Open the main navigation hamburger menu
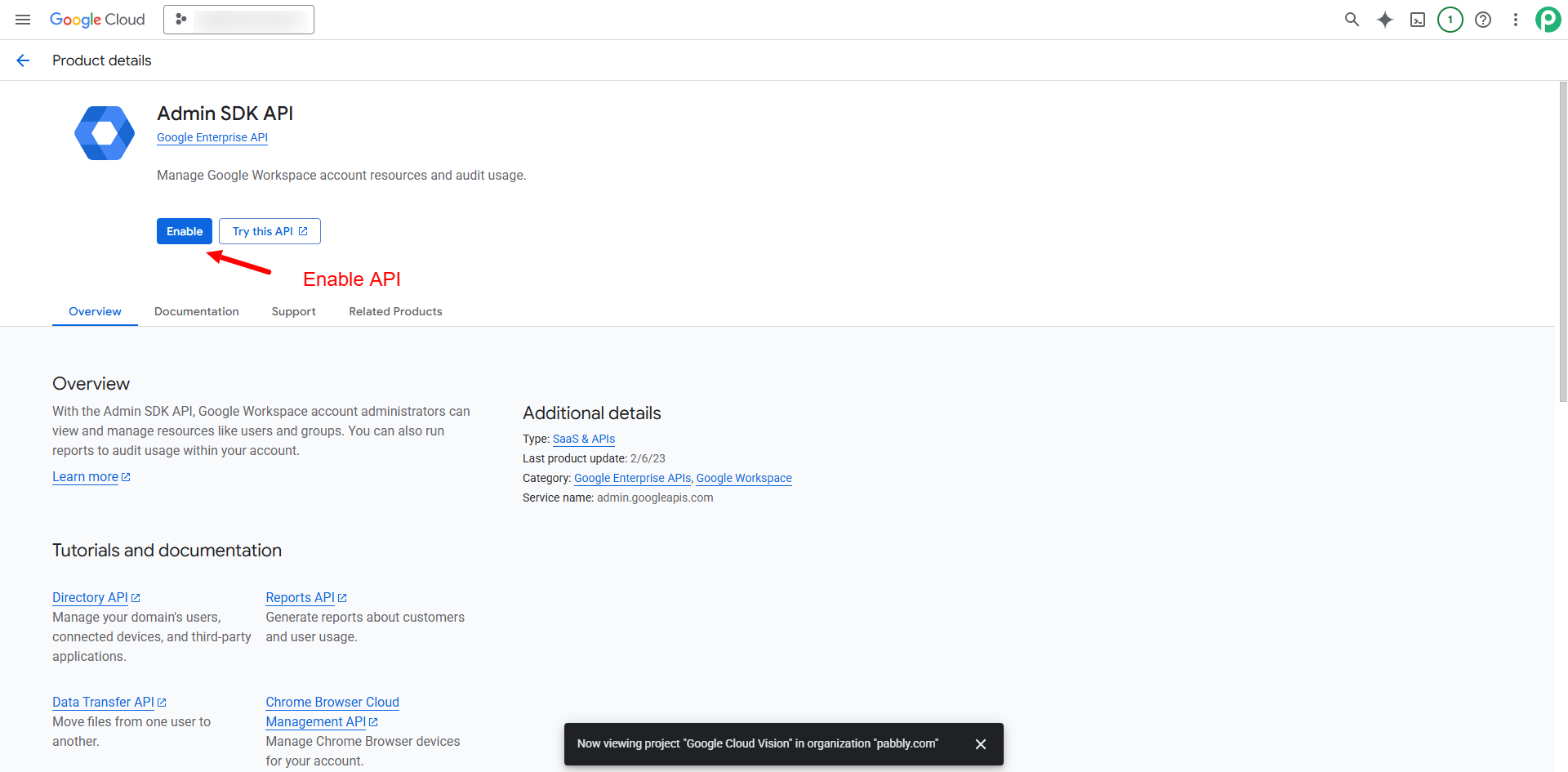Screen dimensions: 1568x772 coord(23,20)
